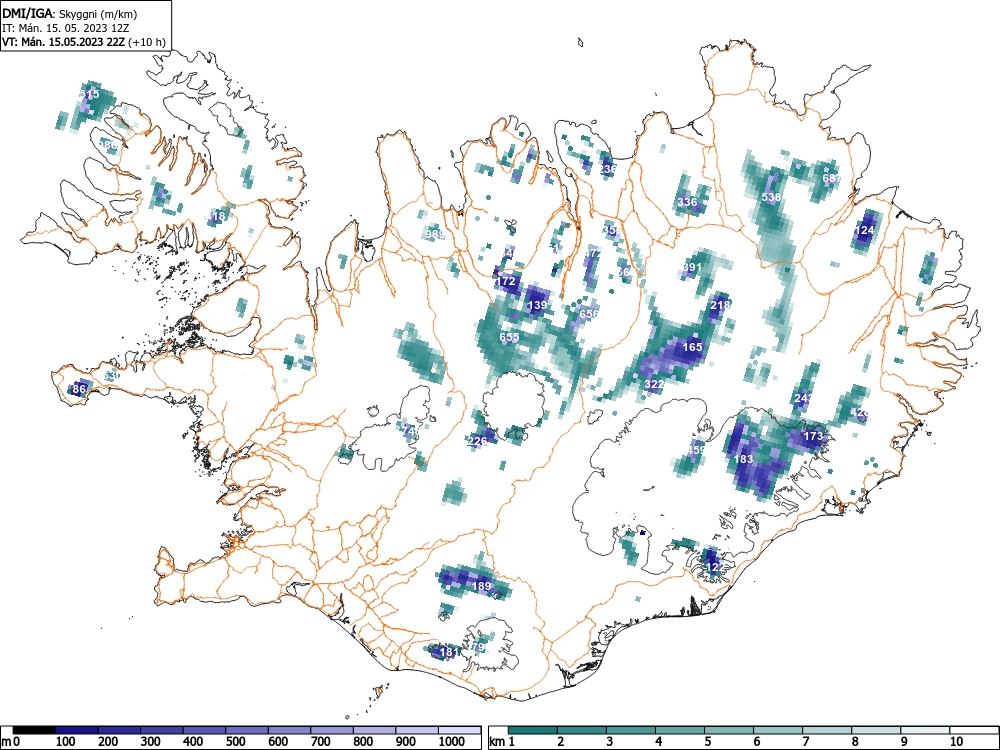This screenshot has width=1000, height=750.
Task: Click the map value '189'
Action: coord(482,586)
